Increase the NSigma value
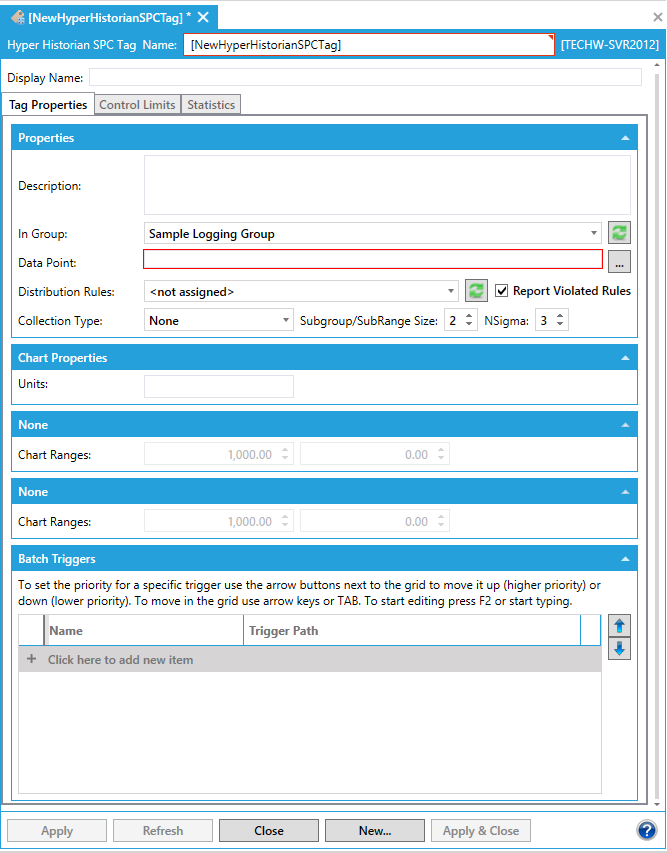The image size is (667, 853). click(561, 316)
